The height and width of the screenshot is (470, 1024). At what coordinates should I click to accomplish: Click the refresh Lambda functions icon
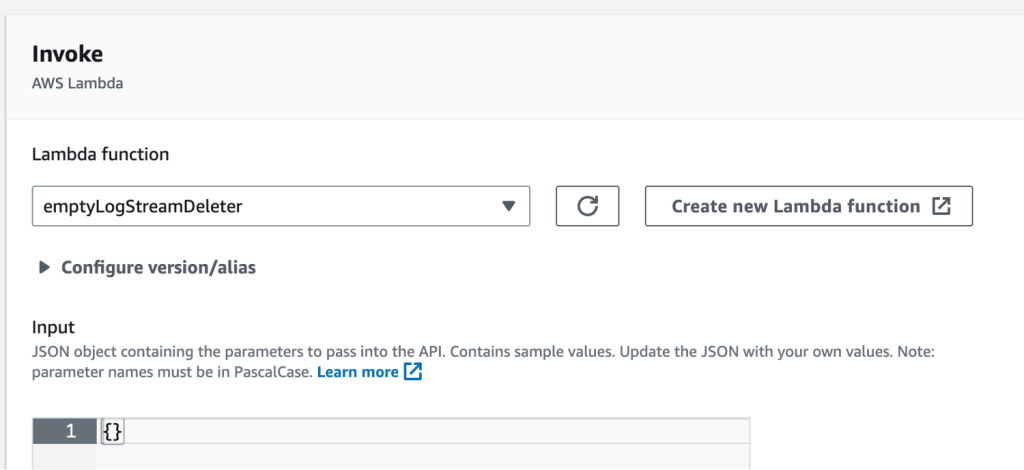(587, 206)
